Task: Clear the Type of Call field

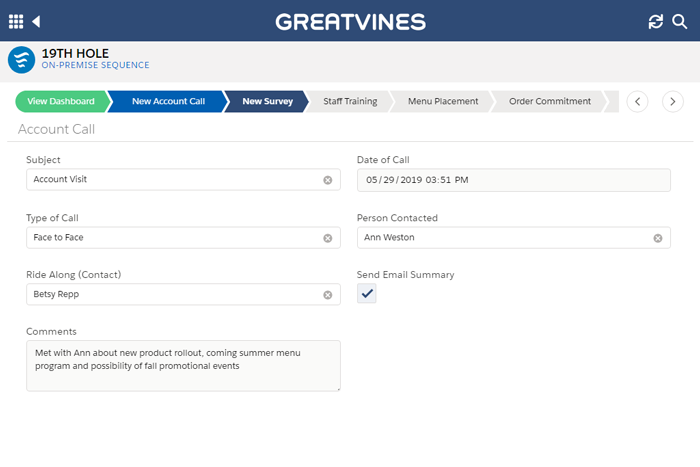Action: tap(327, 238)
